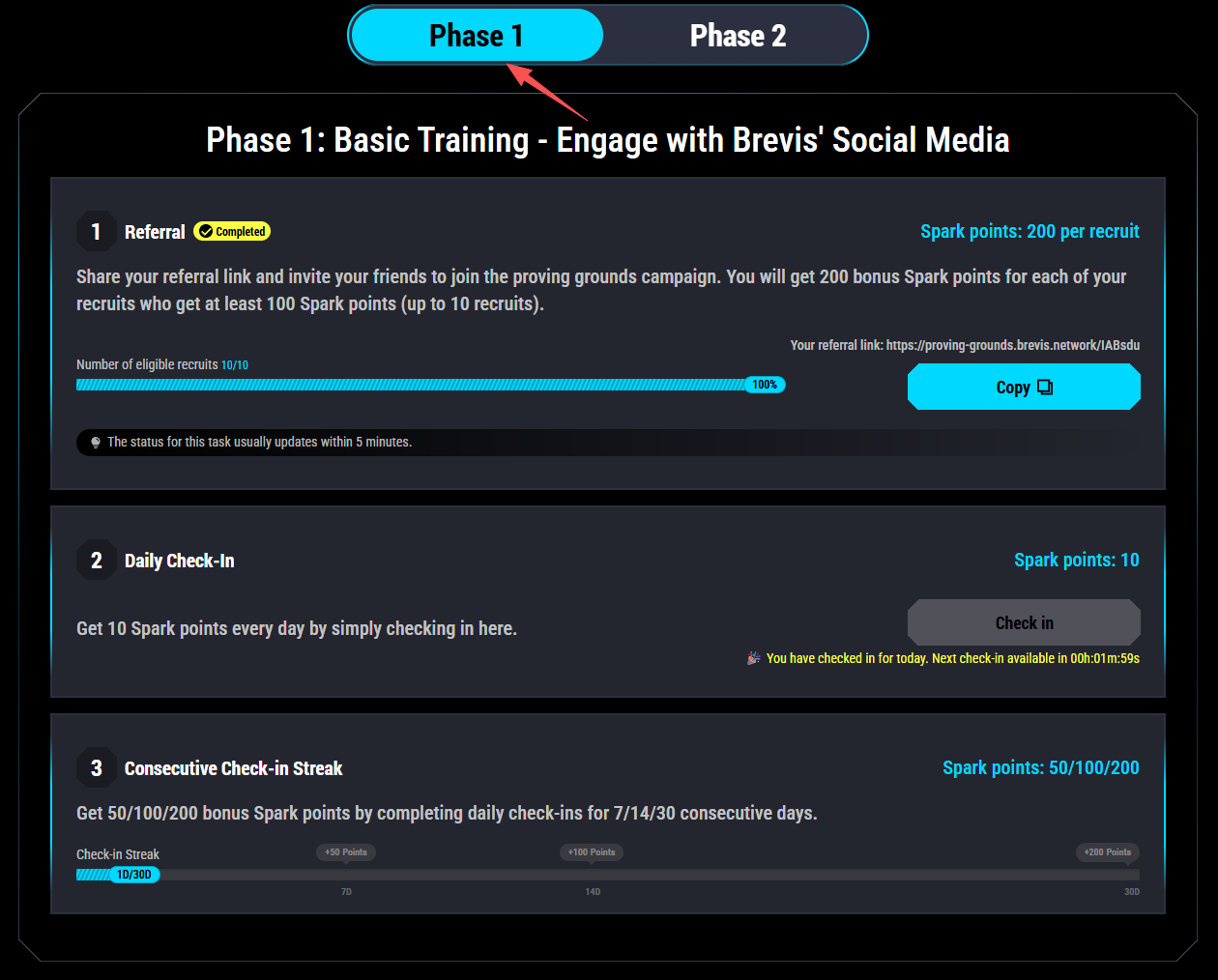Click the Check in button

[x=1023, y=622]
